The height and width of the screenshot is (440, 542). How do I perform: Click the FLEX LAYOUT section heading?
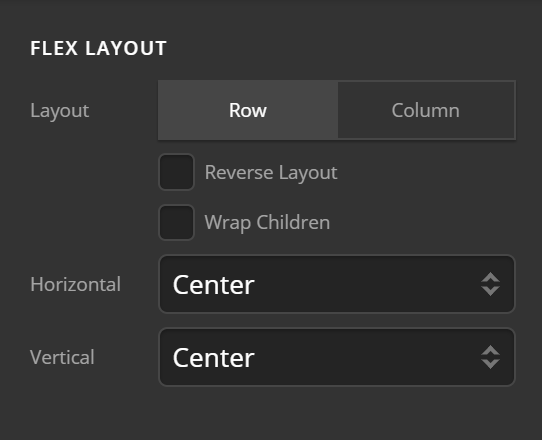99,48
